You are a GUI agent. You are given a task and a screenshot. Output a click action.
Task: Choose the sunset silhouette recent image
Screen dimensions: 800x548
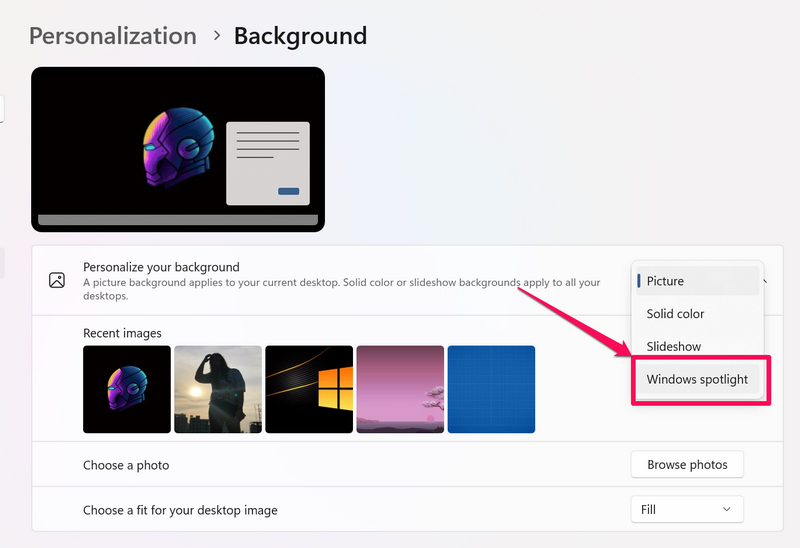tap(218, 389)
